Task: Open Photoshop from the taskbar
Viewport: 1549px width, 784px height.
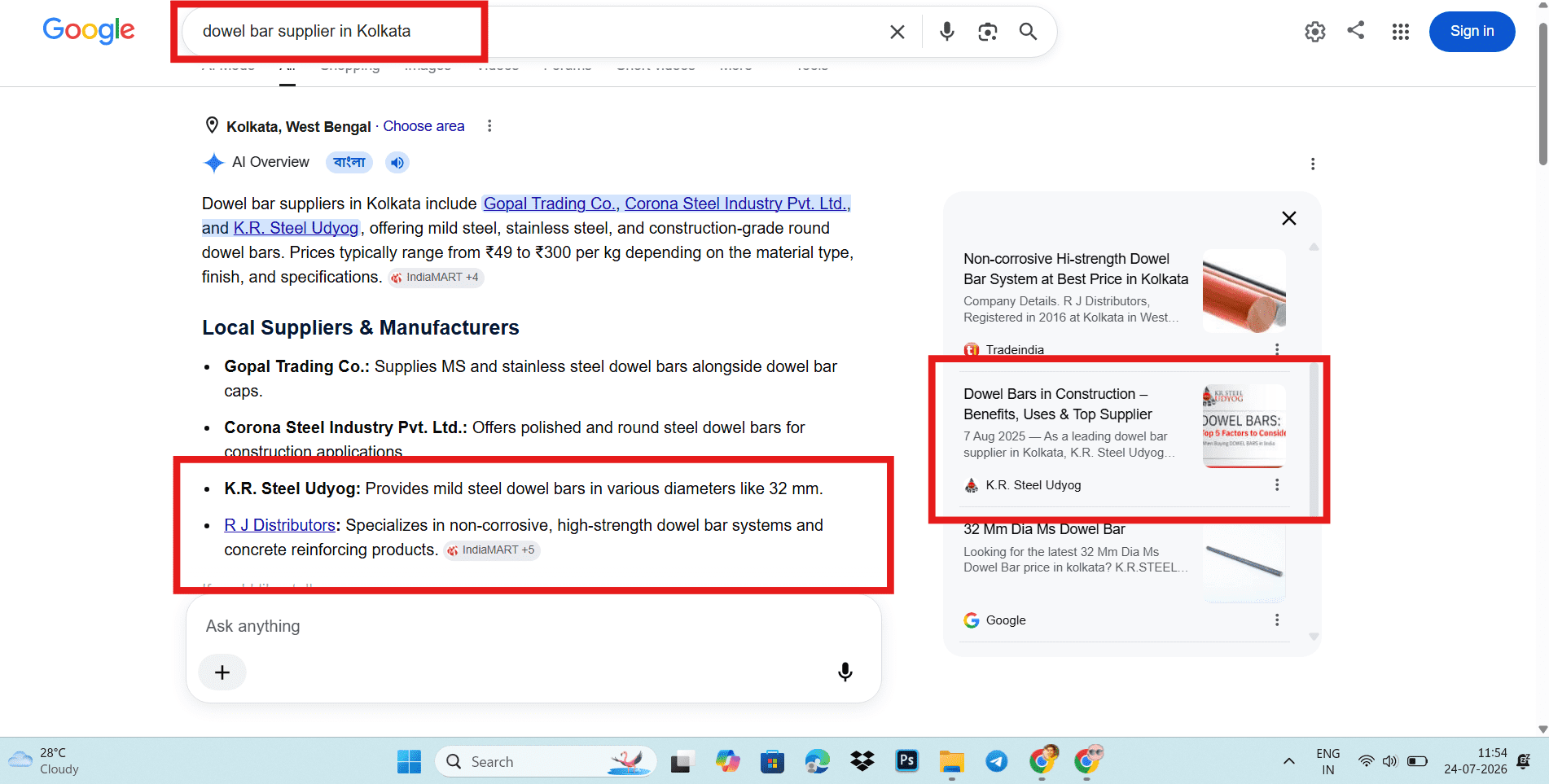Action: (x=907, y=762)
